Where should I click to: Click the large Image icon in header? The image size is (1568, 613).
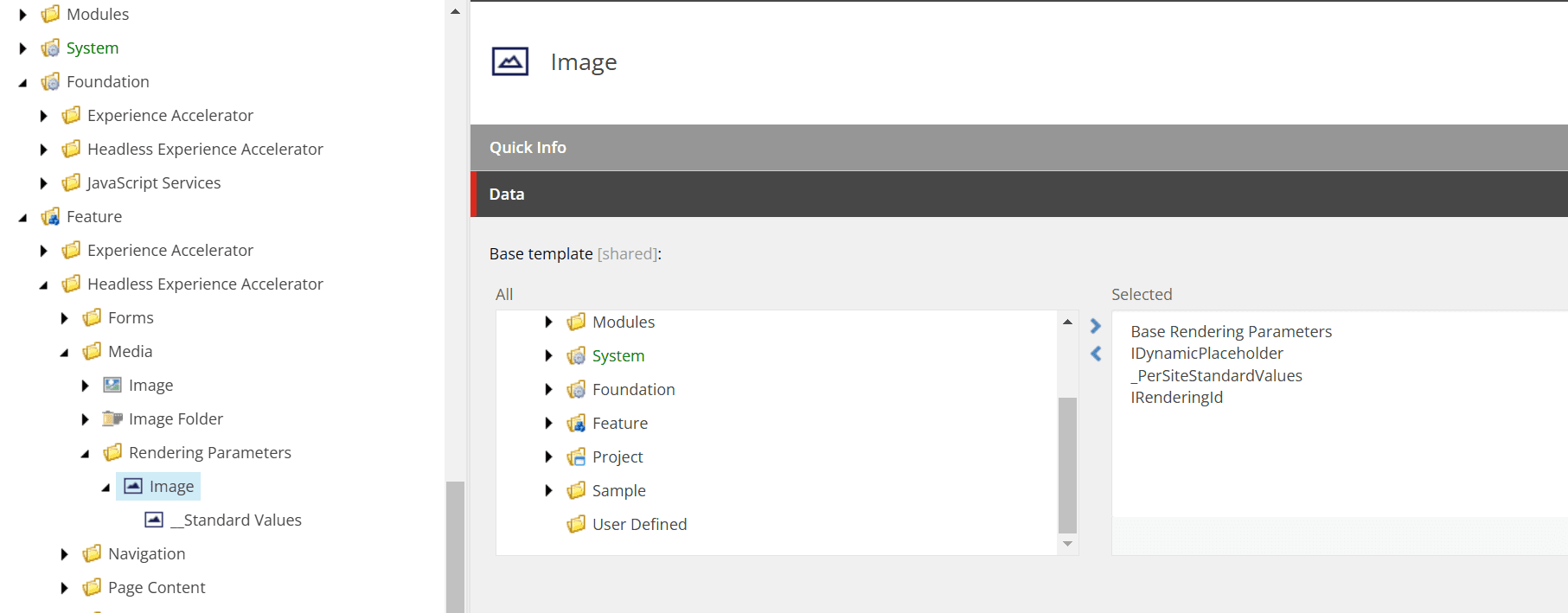pos(510,61)
